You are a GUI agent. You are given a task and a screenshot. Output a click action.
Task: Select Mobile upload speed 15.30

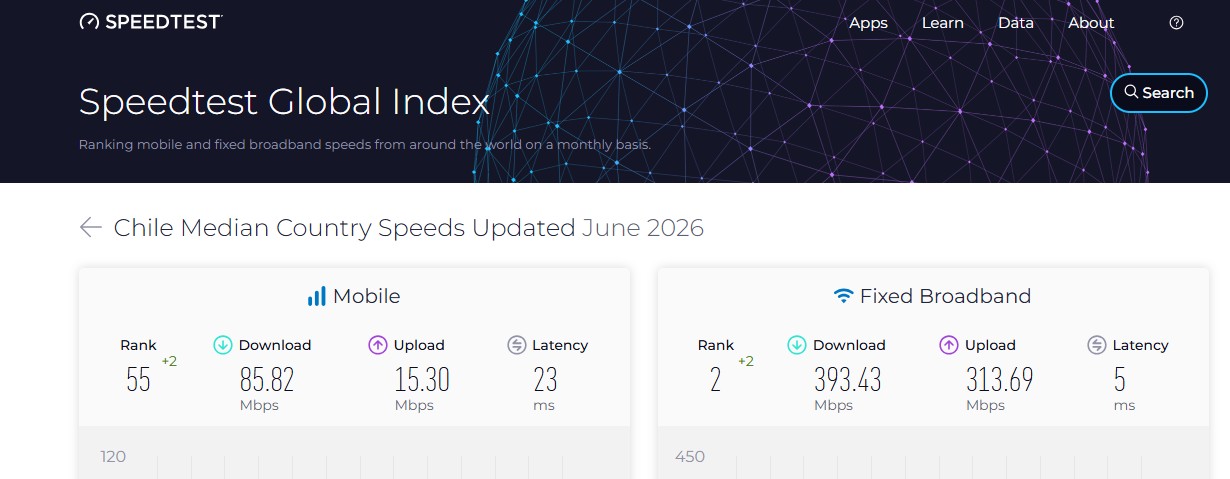pyautogui.click(x=422, y=380)
